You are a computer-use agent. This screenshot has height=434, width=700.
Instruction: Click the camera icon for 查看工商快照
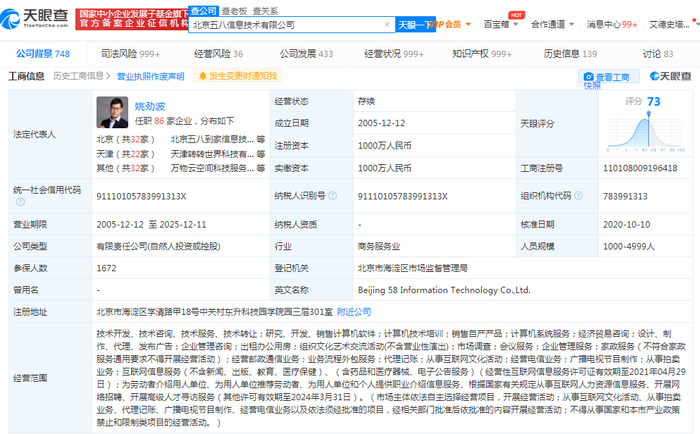coord(589,77)
